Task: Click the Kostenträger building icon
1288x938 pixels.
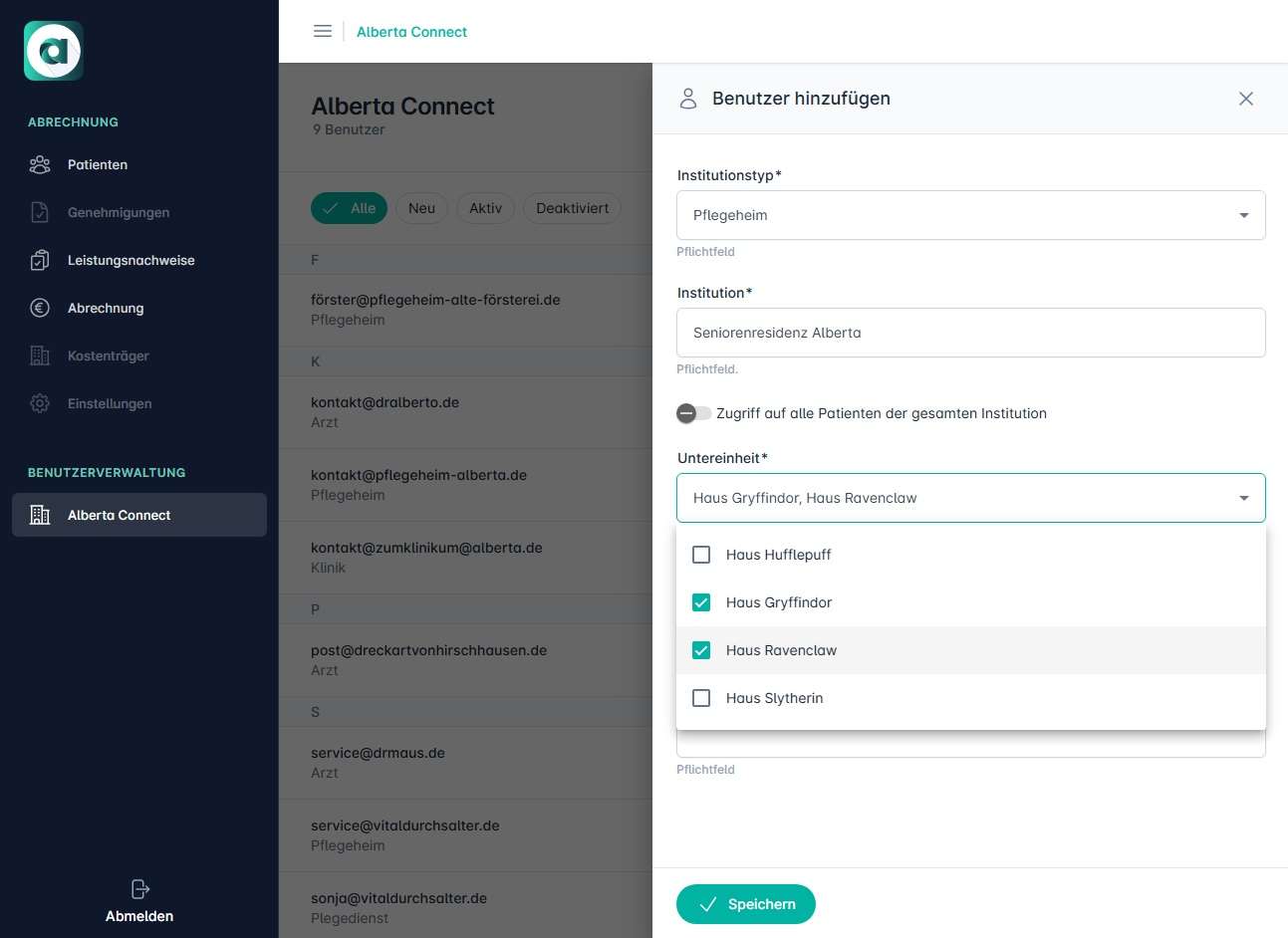Action: [40, 355]
